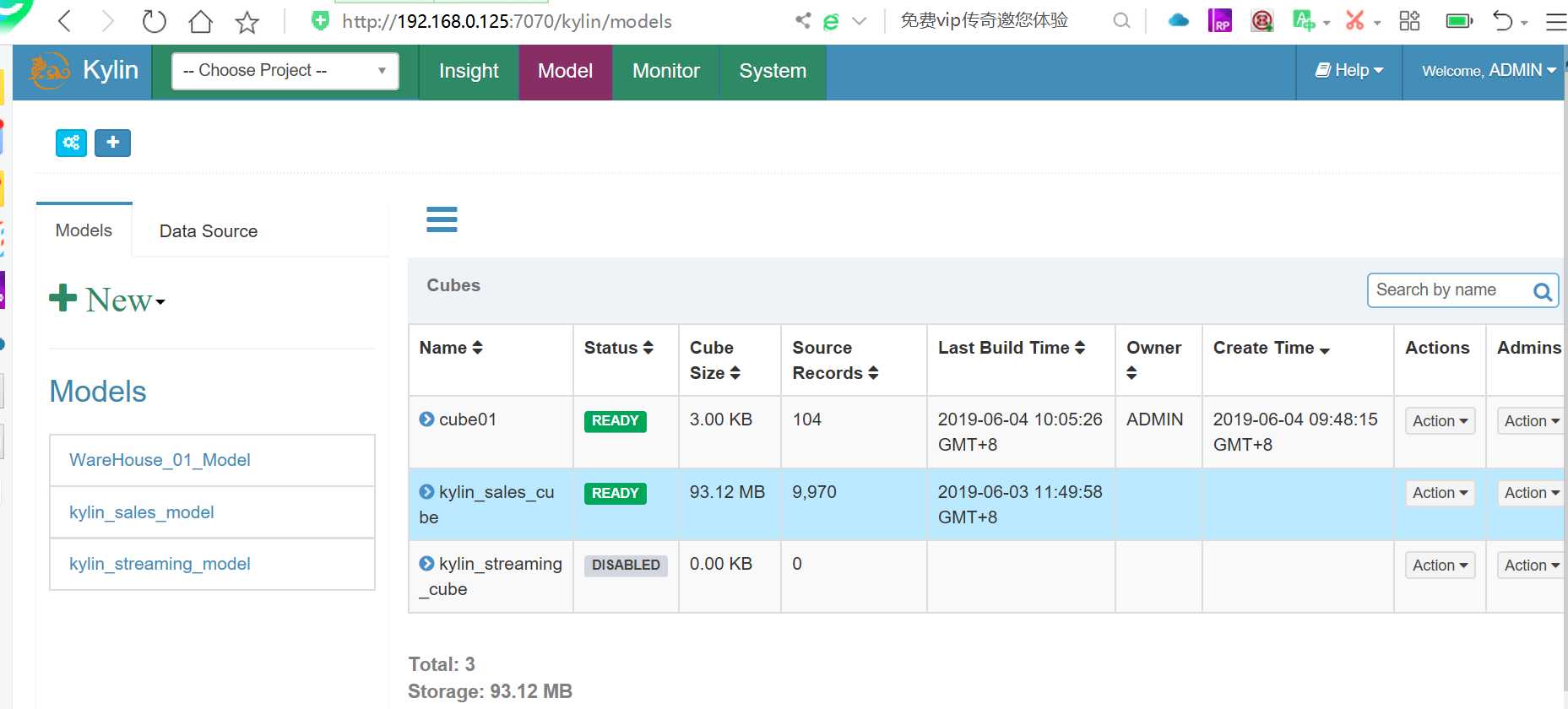Open kylin_streaming_model
This screenshot has height=709, width=1568.
160,564
